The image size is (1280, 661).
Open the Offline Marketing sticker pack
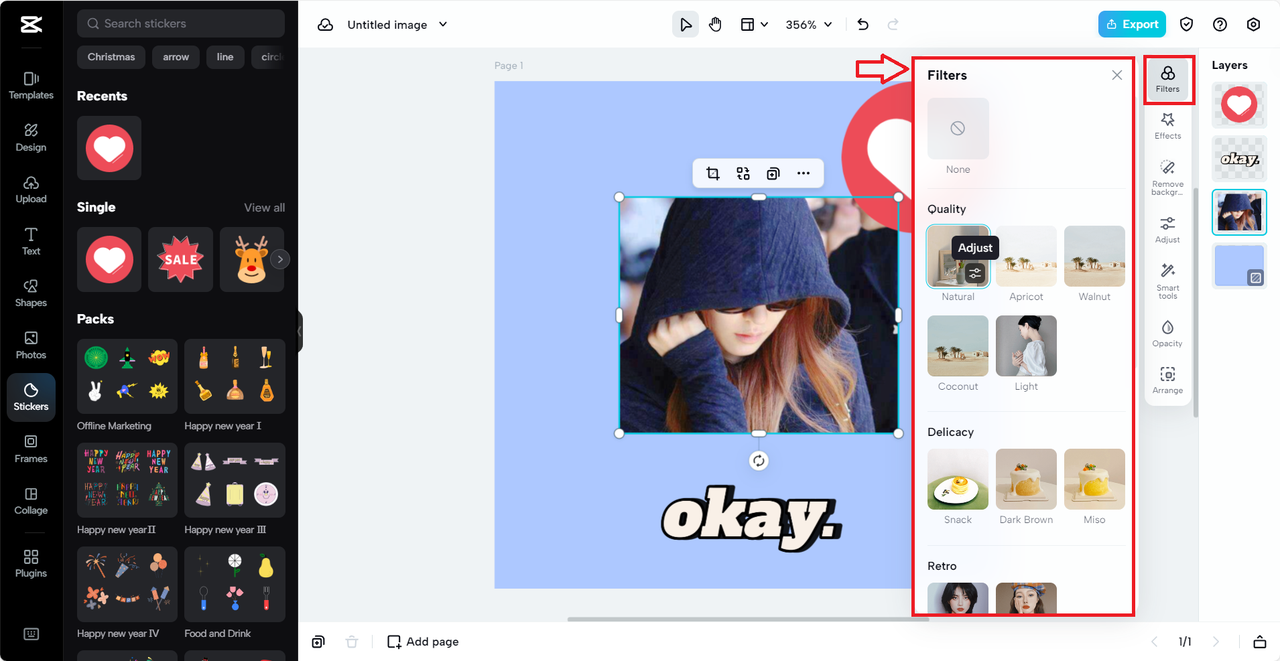127,376
